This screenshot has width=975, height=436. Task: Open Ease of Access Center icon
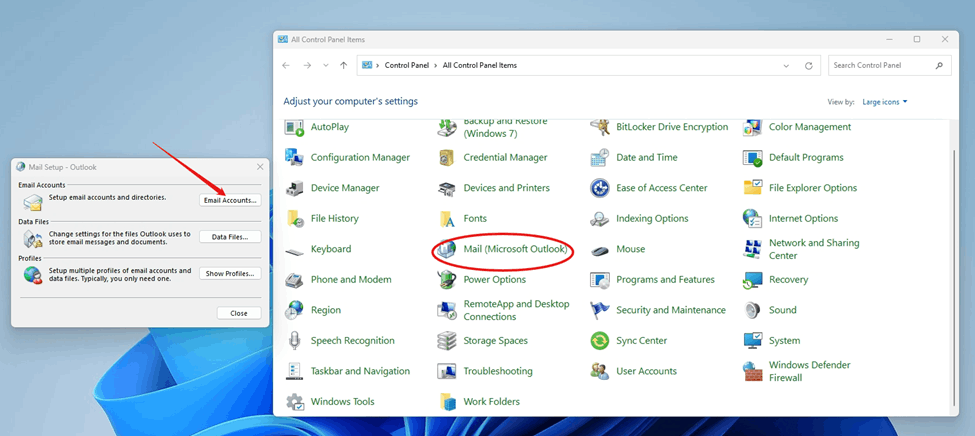[600, 188]
